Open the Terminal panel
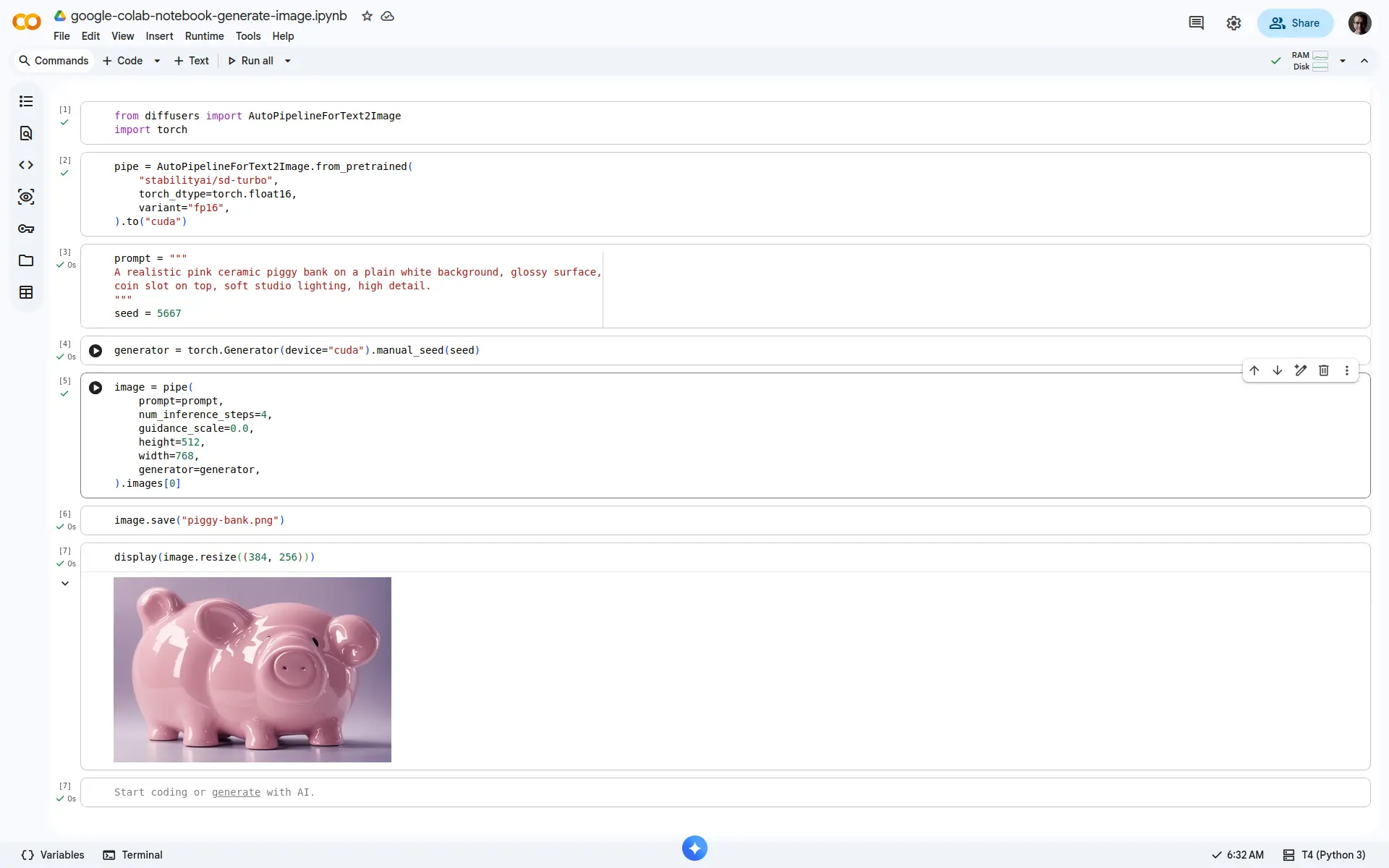Viewport: 1389px width, 868px height. point(133,855)
